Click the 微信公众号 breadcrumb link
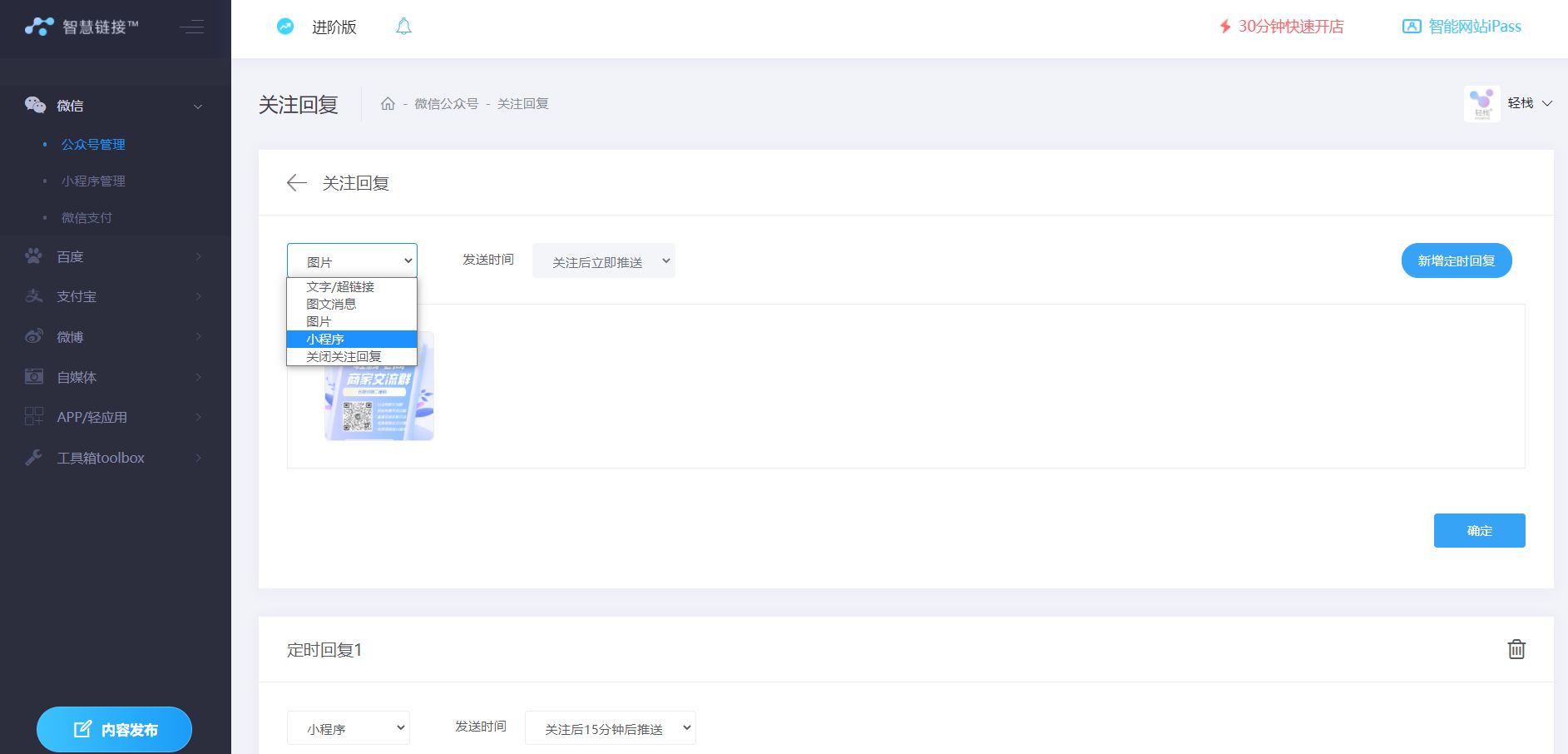Viewport: 1568px width, 754px height. point(447,104)
